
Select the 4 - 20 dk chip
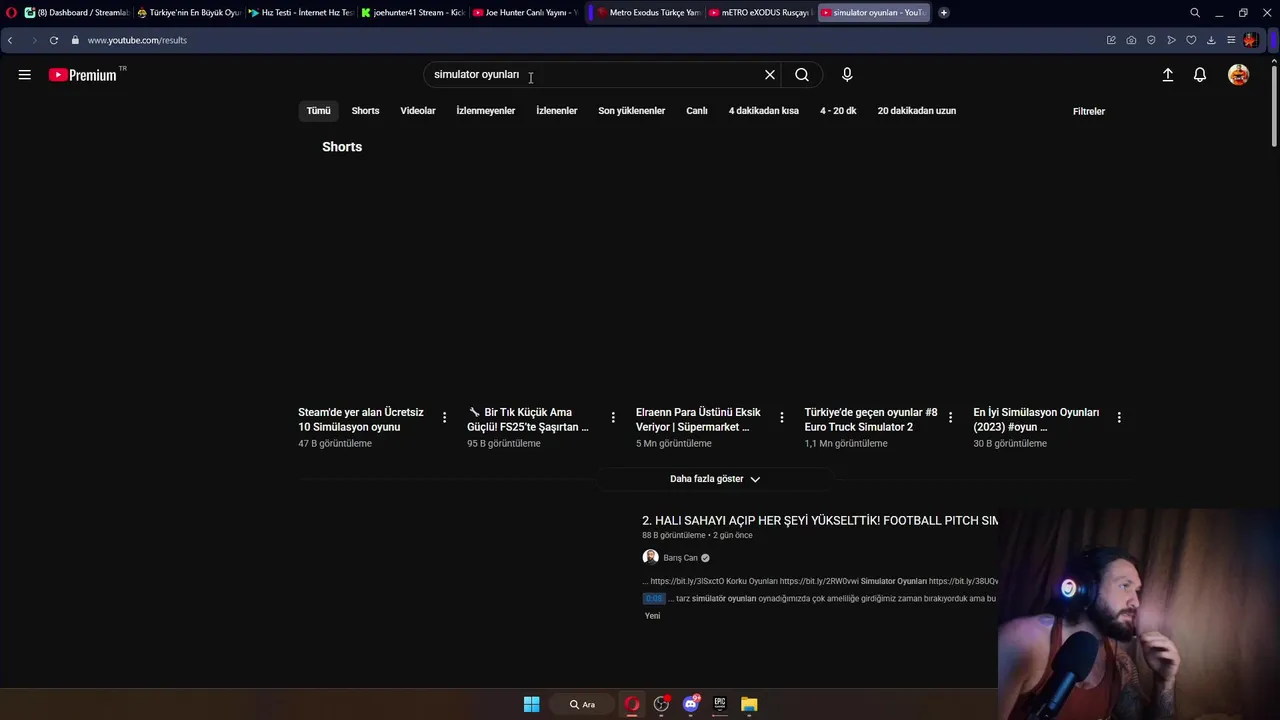pos(838,111)
